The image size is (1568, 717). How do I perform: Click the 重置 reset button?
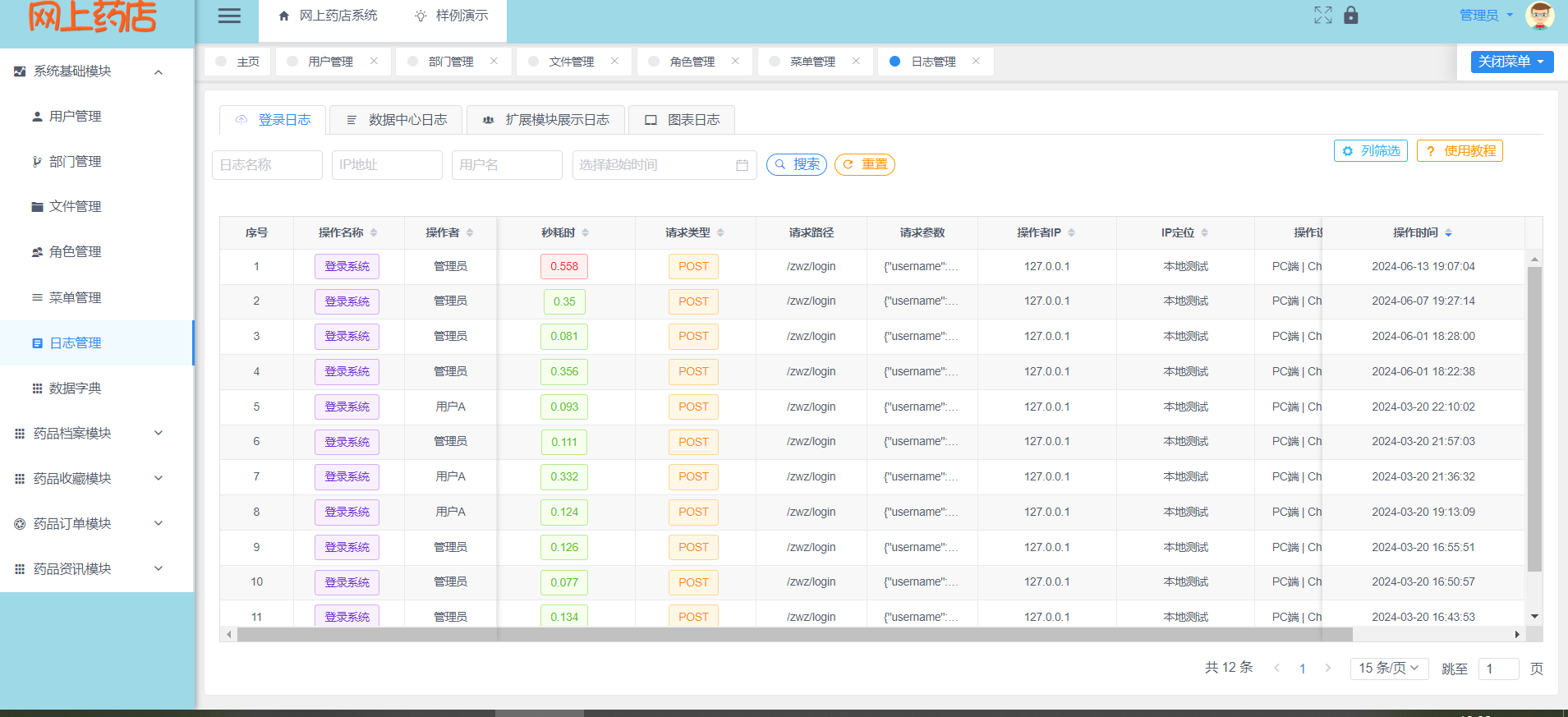[x=865, y=164]
